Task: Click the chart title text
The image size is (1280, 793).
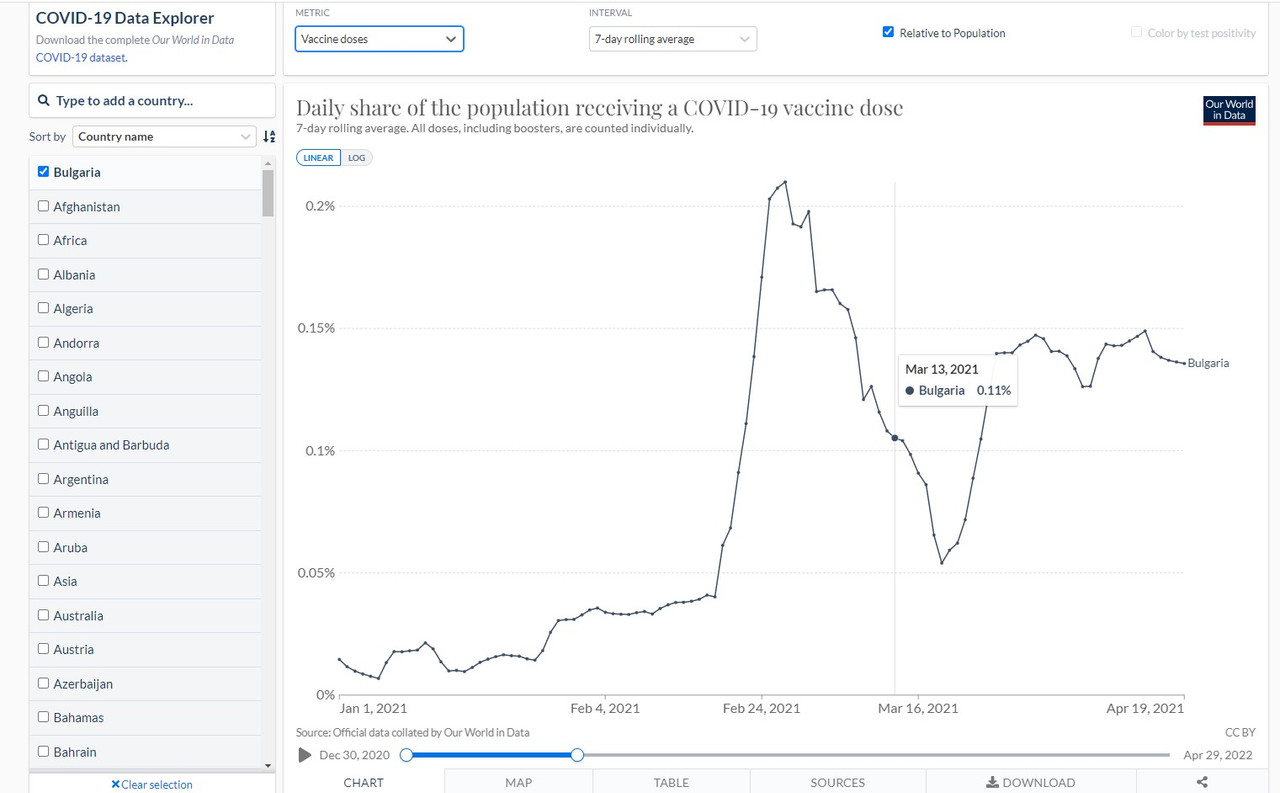Action: tap(600, 108)
